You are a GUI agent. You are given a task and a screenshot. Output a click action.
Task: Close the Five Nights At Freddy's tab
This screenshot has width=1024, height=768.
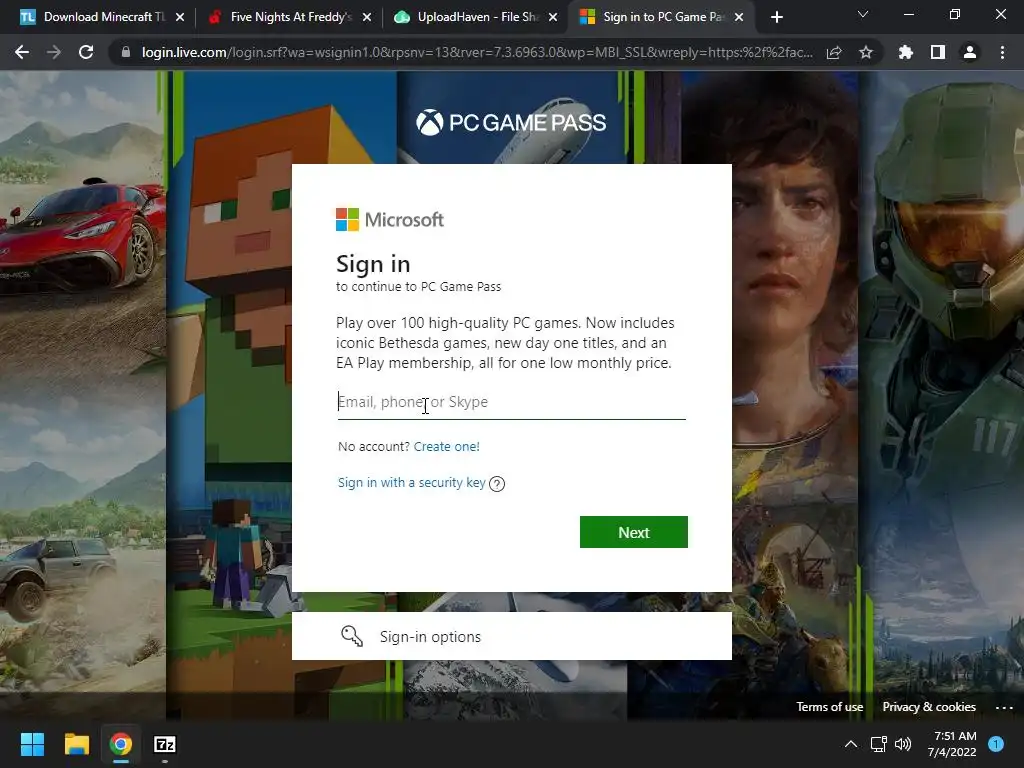coord(367,17)
